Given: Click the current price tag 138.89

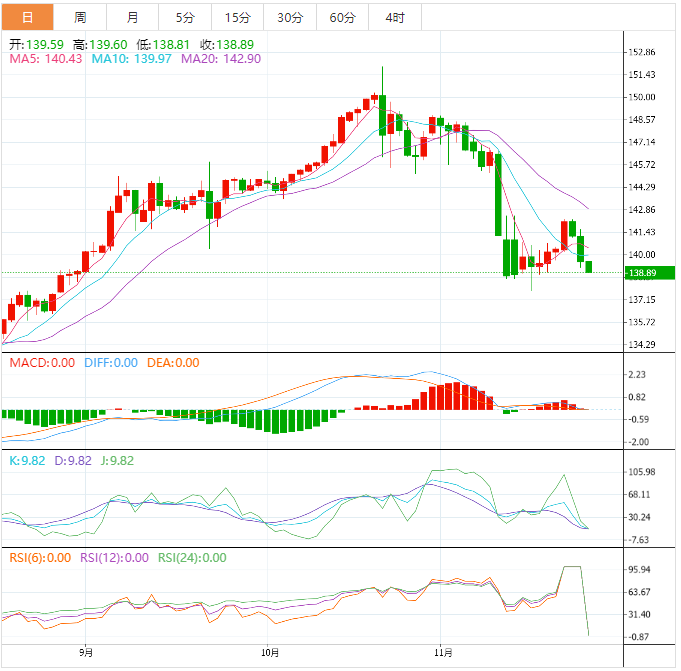Looking at the screenshot, I should [640, 273].
